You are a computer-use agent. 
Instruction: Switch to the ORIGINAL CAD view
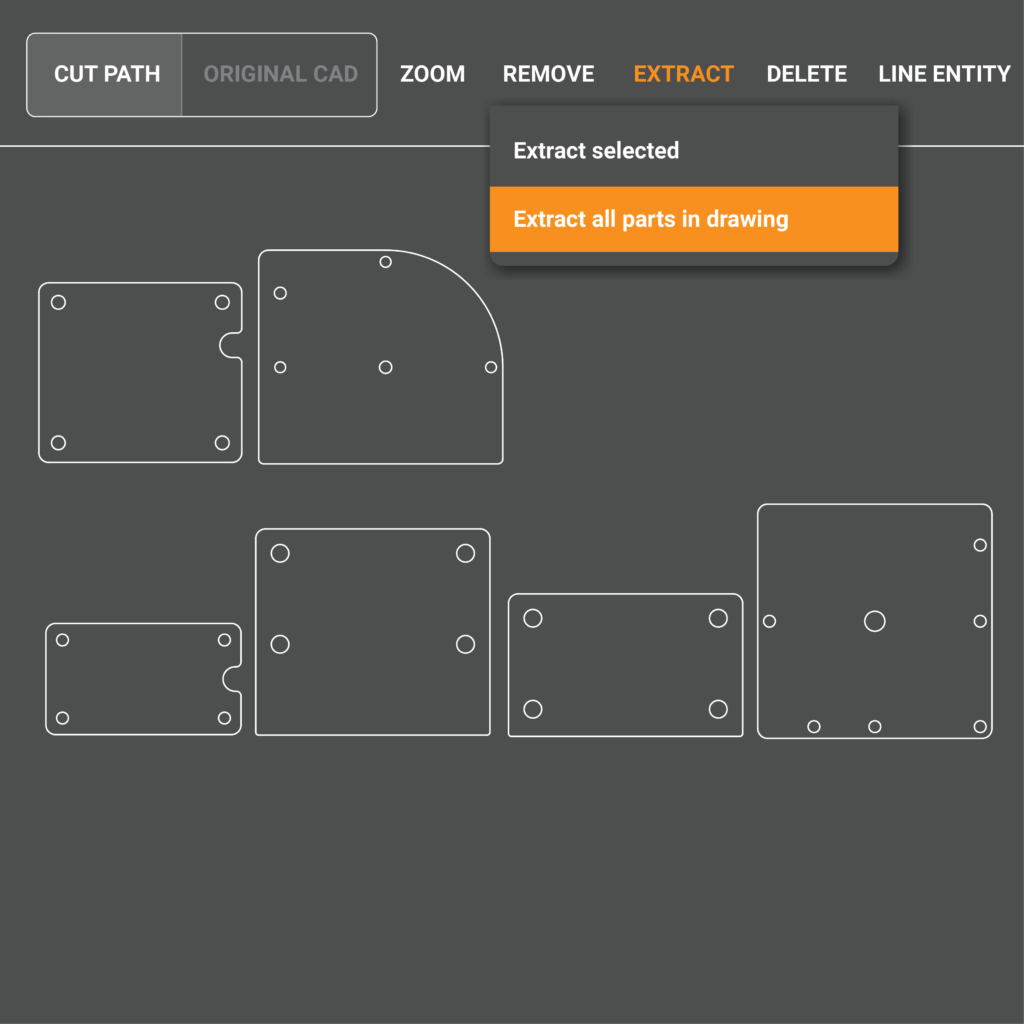click(x=280, y=75)
